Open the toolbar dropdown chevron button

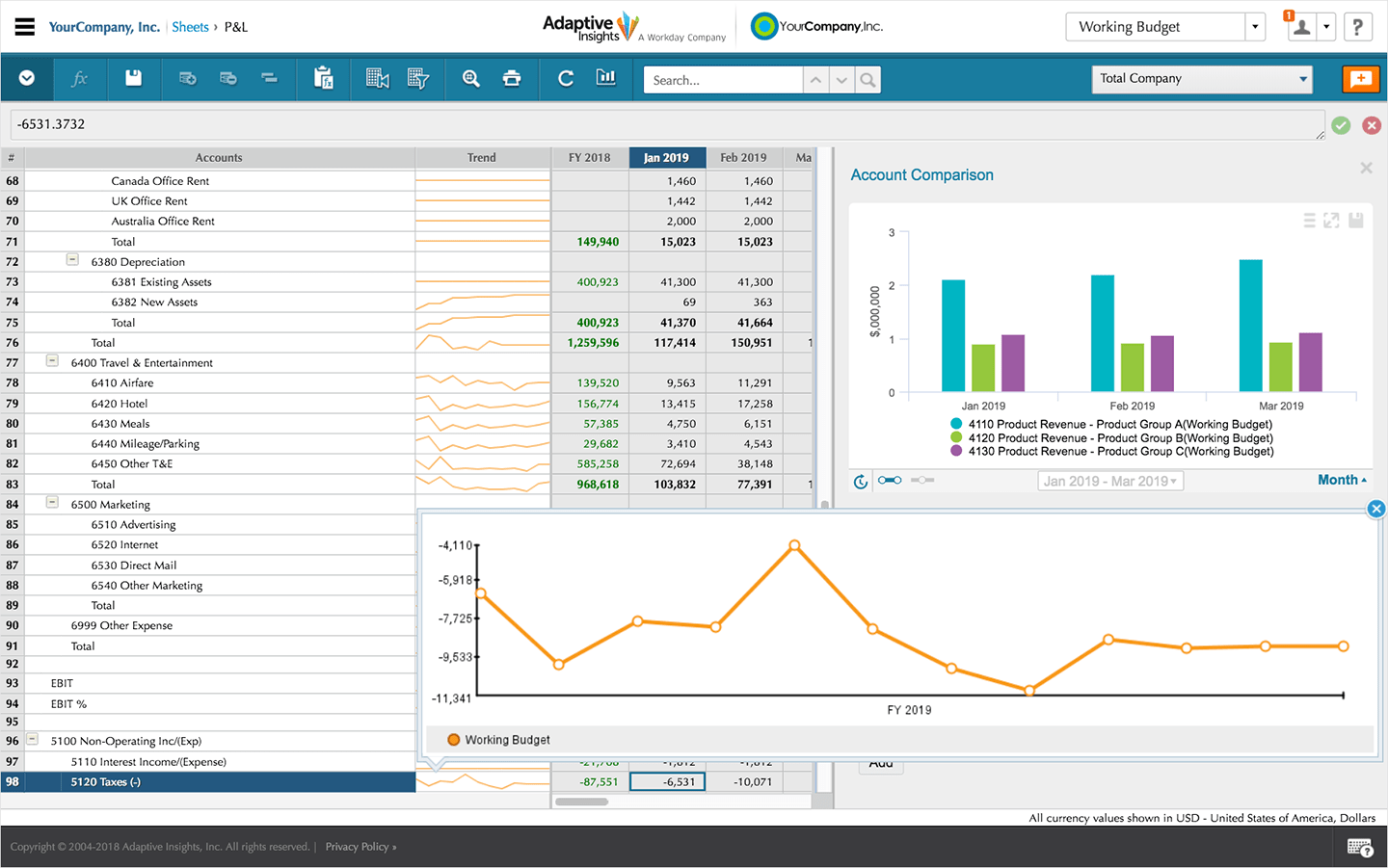[x=27, y=78]
